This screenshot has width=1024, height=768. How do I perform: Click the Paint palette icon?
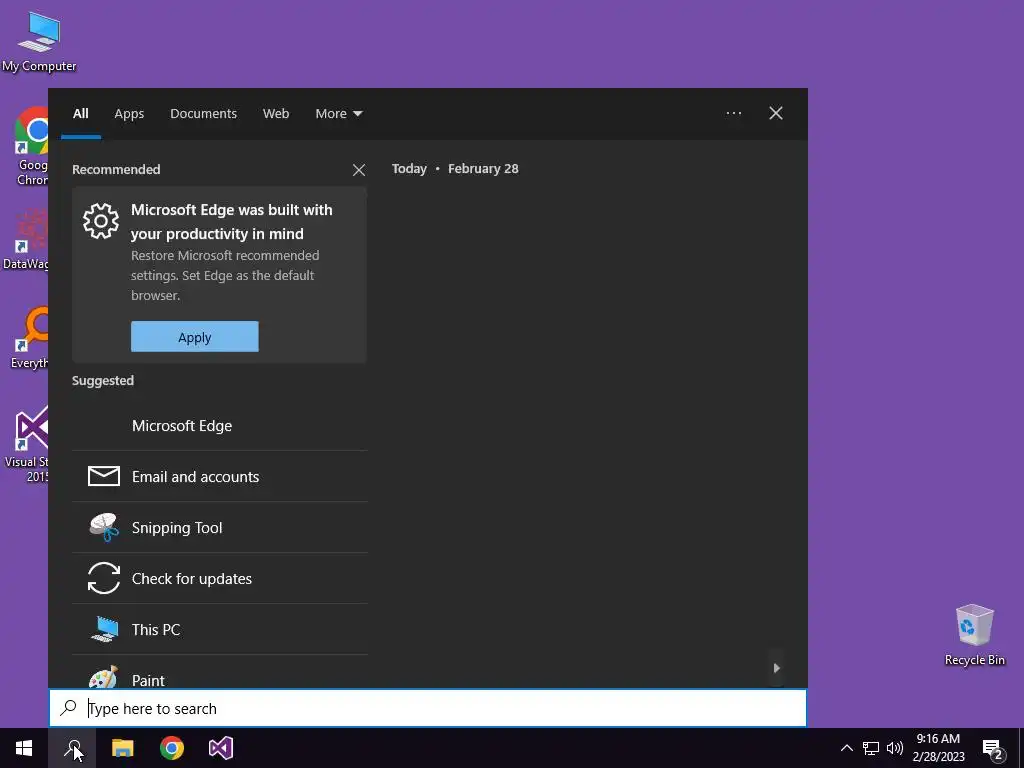point(104,677)
